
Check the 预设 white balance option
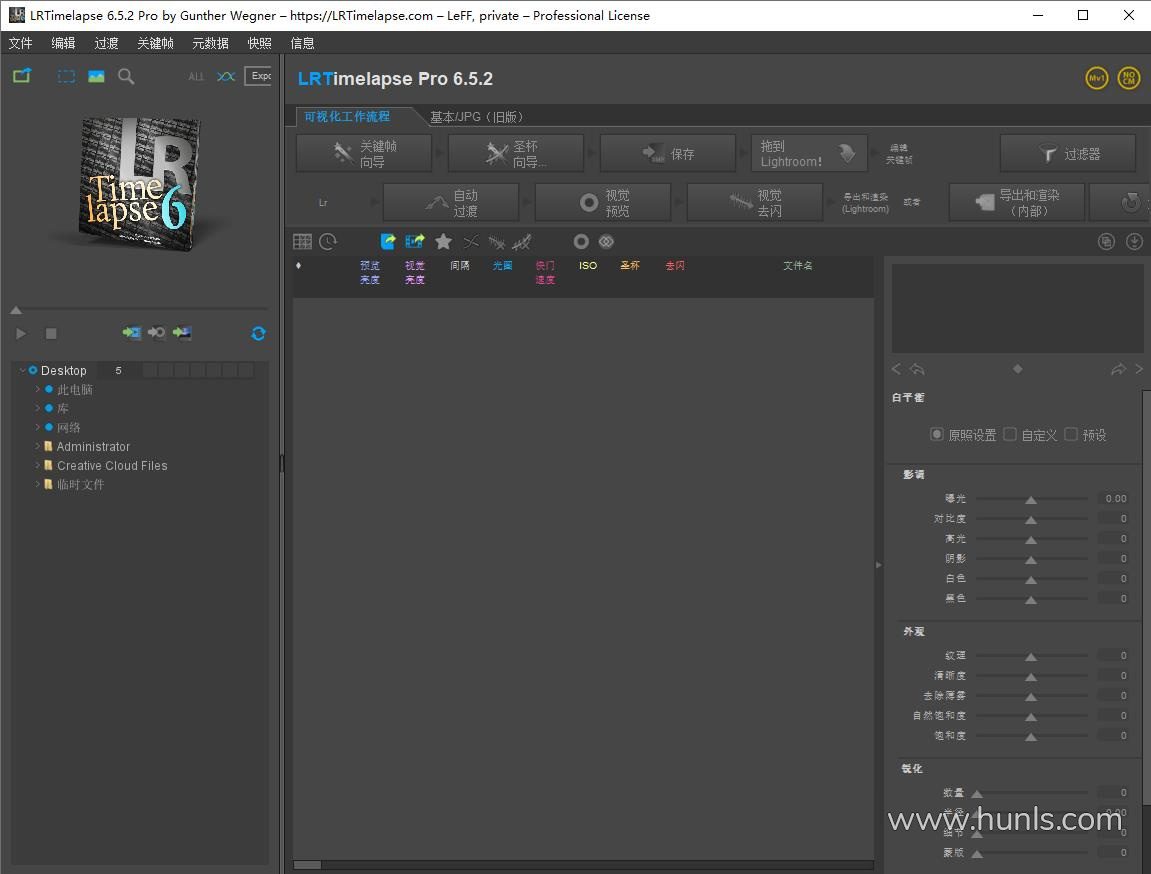1071,434
